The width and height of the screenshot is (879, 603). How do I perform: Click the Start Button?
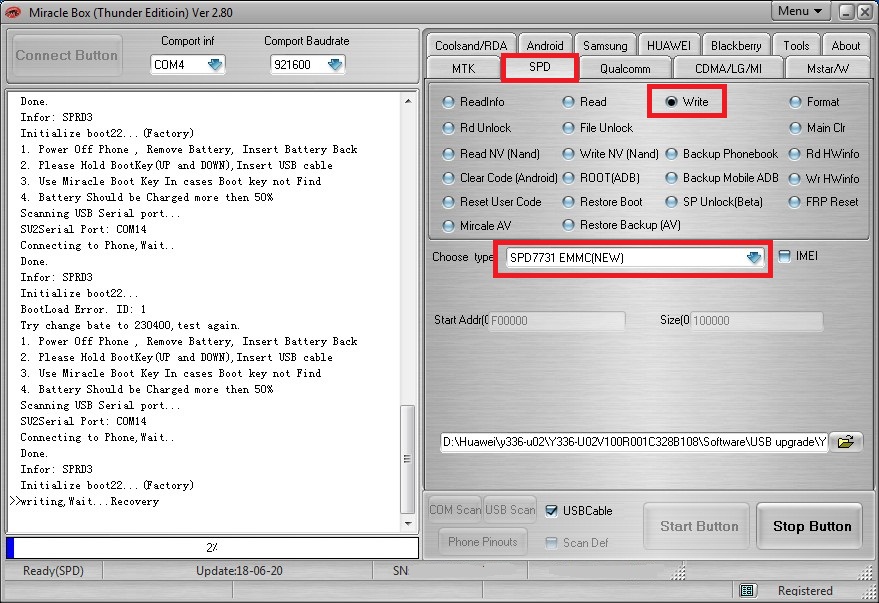(698, 526)
